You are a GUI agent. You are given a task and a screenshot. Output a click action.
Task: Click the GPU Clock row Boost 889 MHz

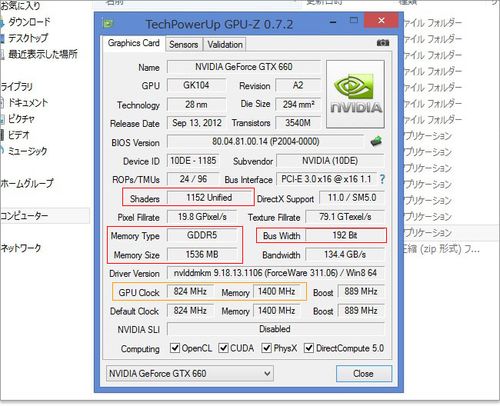point(361,292)
